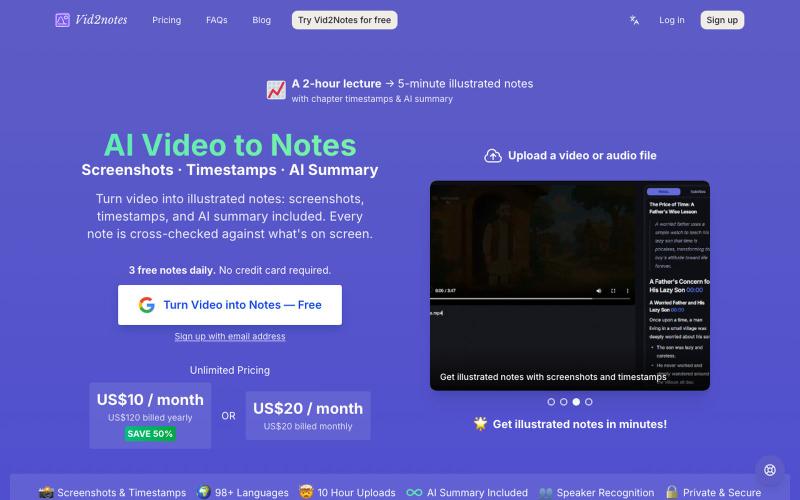Viewport: 800px width, 500px height.
Task: Click the emoji icon by 10 Hour Uploads
Action: click(306, 492)
